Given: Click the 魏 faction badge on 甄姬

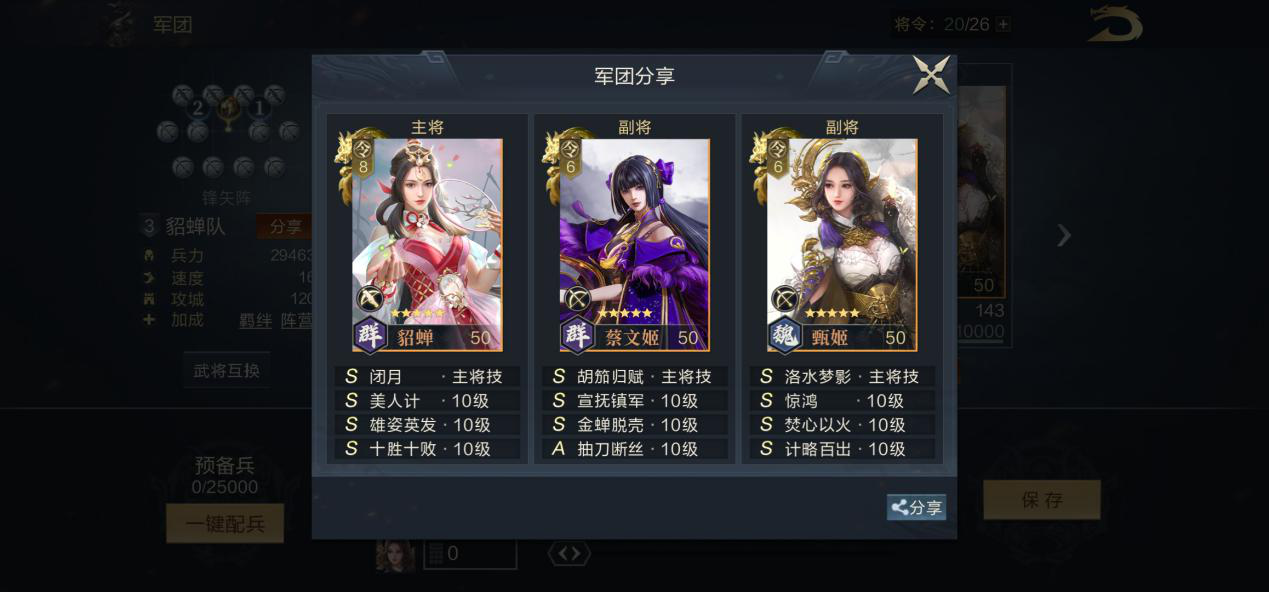Looking at the screenshot, I should (x=785, y=335).
